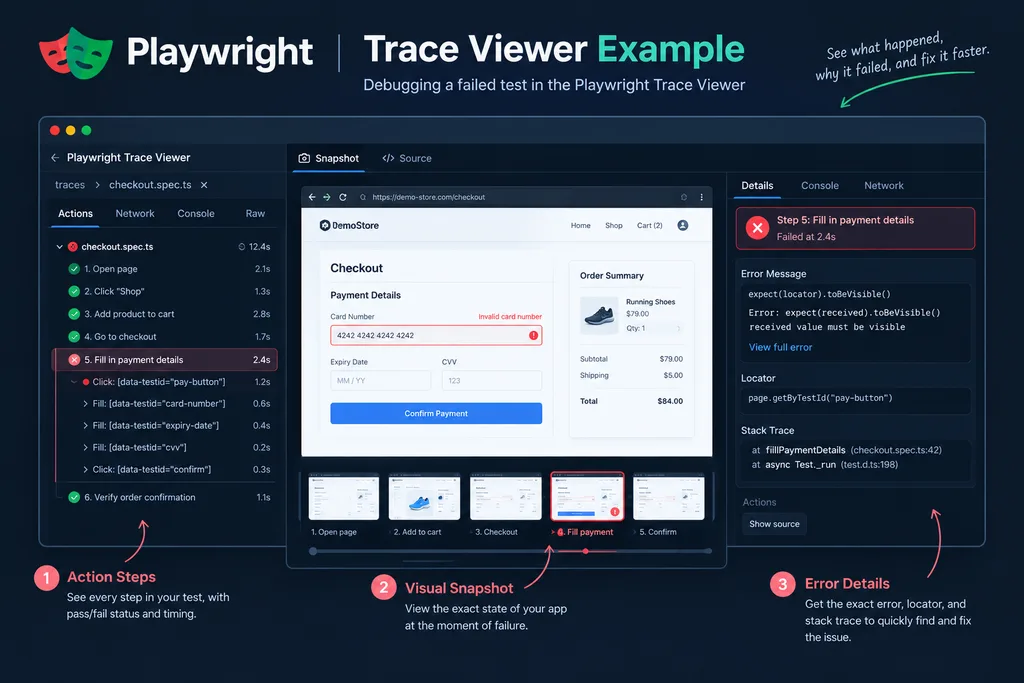1024x683 pixels.
Task: Open the Home link in DemoStore
Action: tap(581, 225)
